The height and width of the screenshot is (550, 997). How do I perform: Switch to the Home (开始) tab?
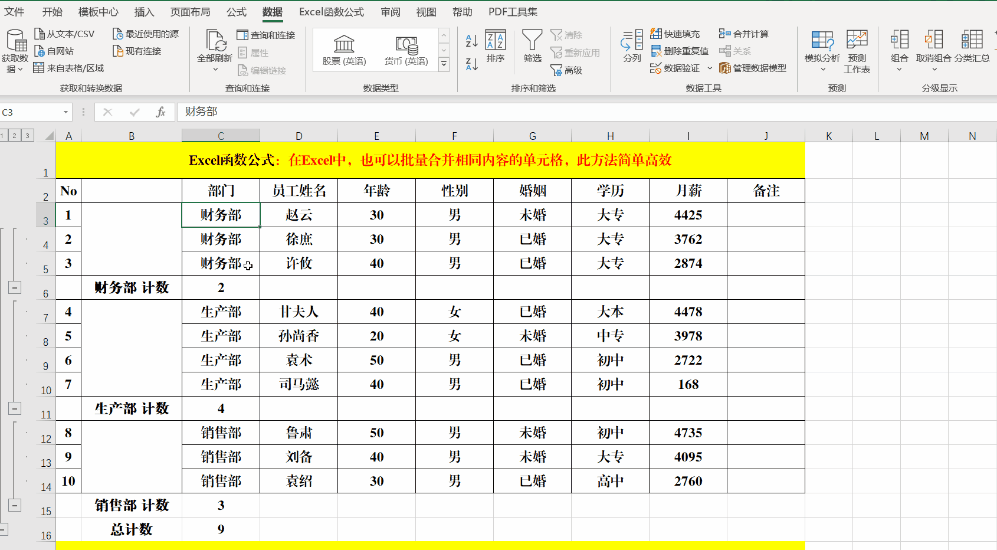click(x=52, y=12)
